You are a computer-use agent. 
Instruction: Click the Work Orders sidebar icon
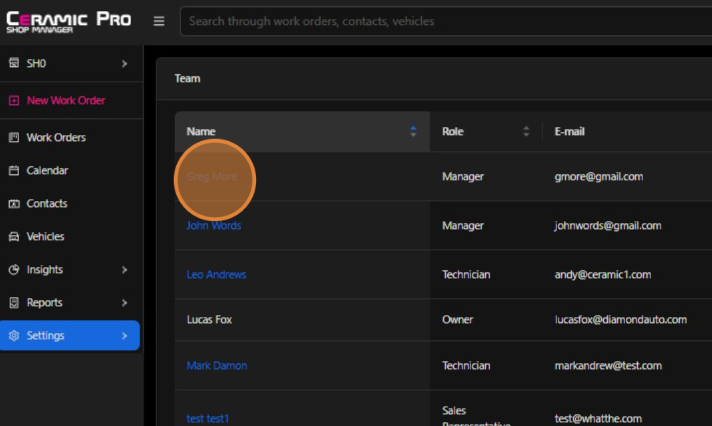tap(14, 137)
